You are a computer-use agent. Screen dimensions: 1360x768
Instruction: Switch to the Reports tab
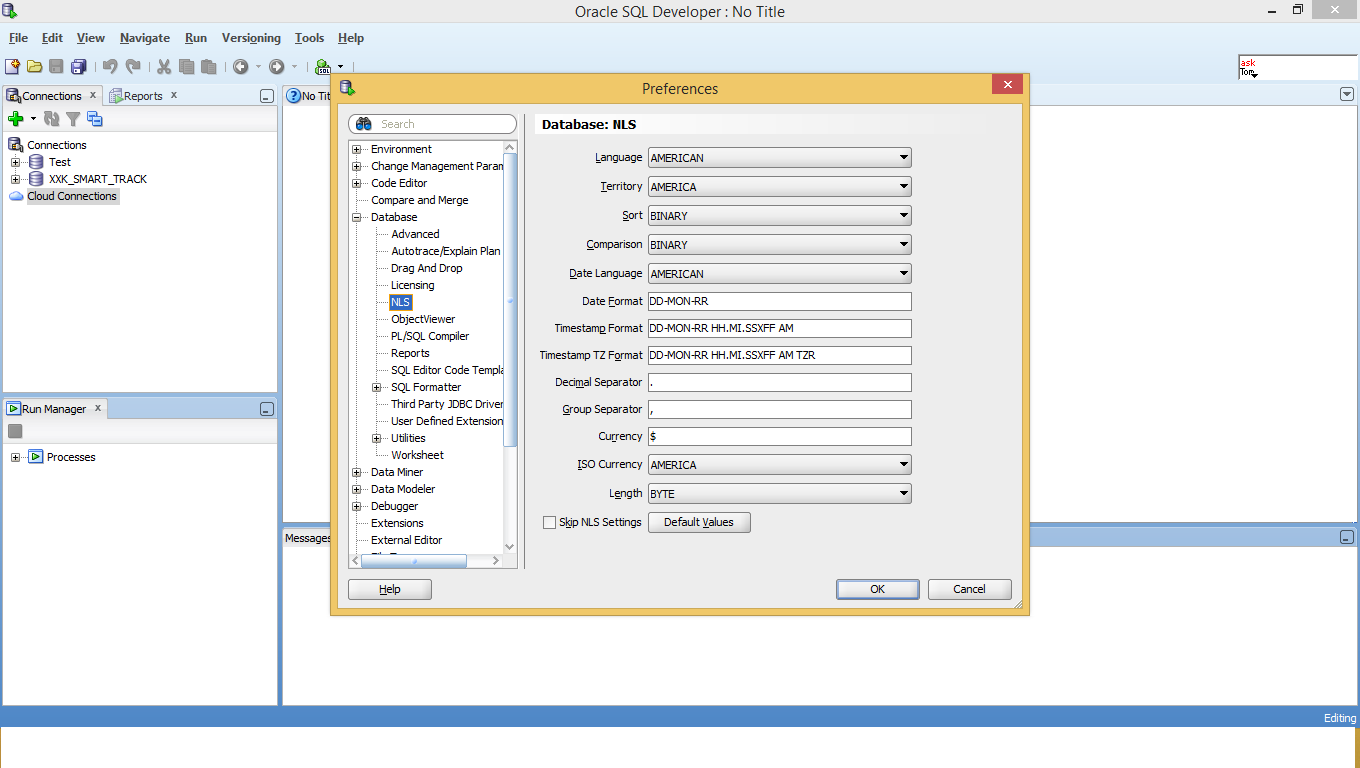point(143,96)
